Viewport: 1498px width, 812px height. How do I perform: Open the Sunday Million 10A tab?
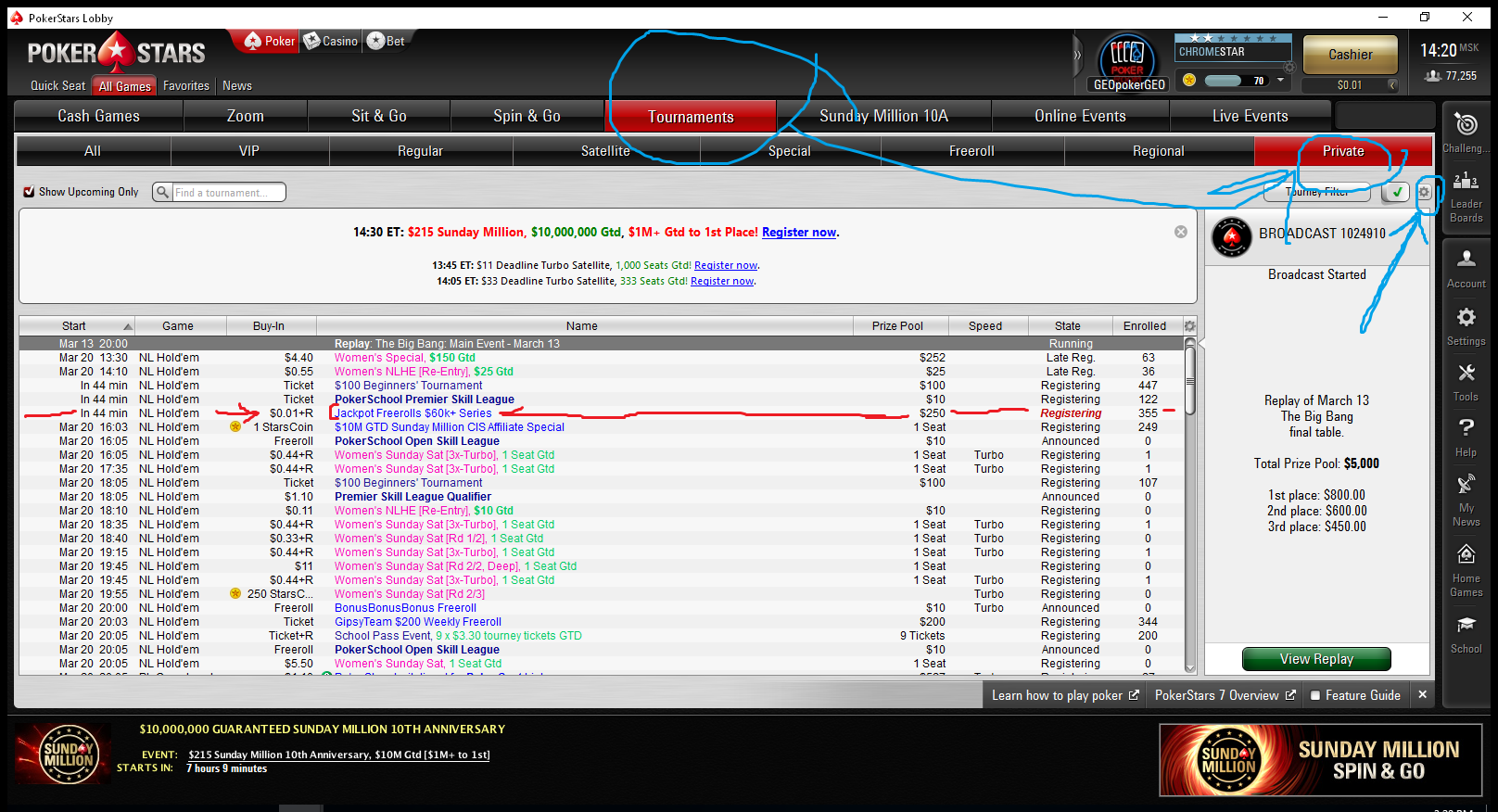tap(884, 116)
